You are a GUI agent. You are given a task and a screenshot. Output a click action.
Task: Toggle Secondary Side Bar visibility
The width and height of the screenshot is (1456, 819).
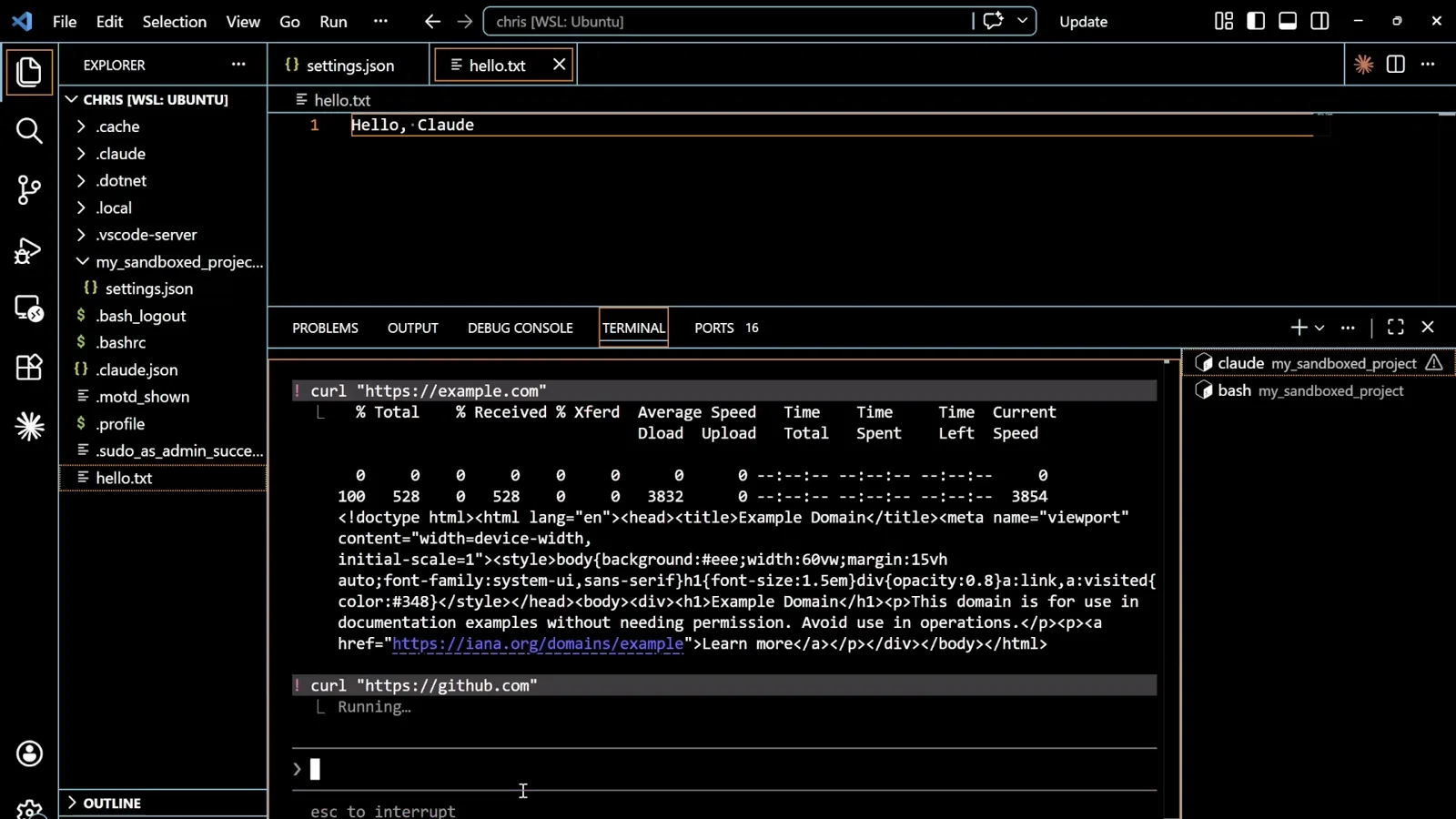coord(1319,21)
